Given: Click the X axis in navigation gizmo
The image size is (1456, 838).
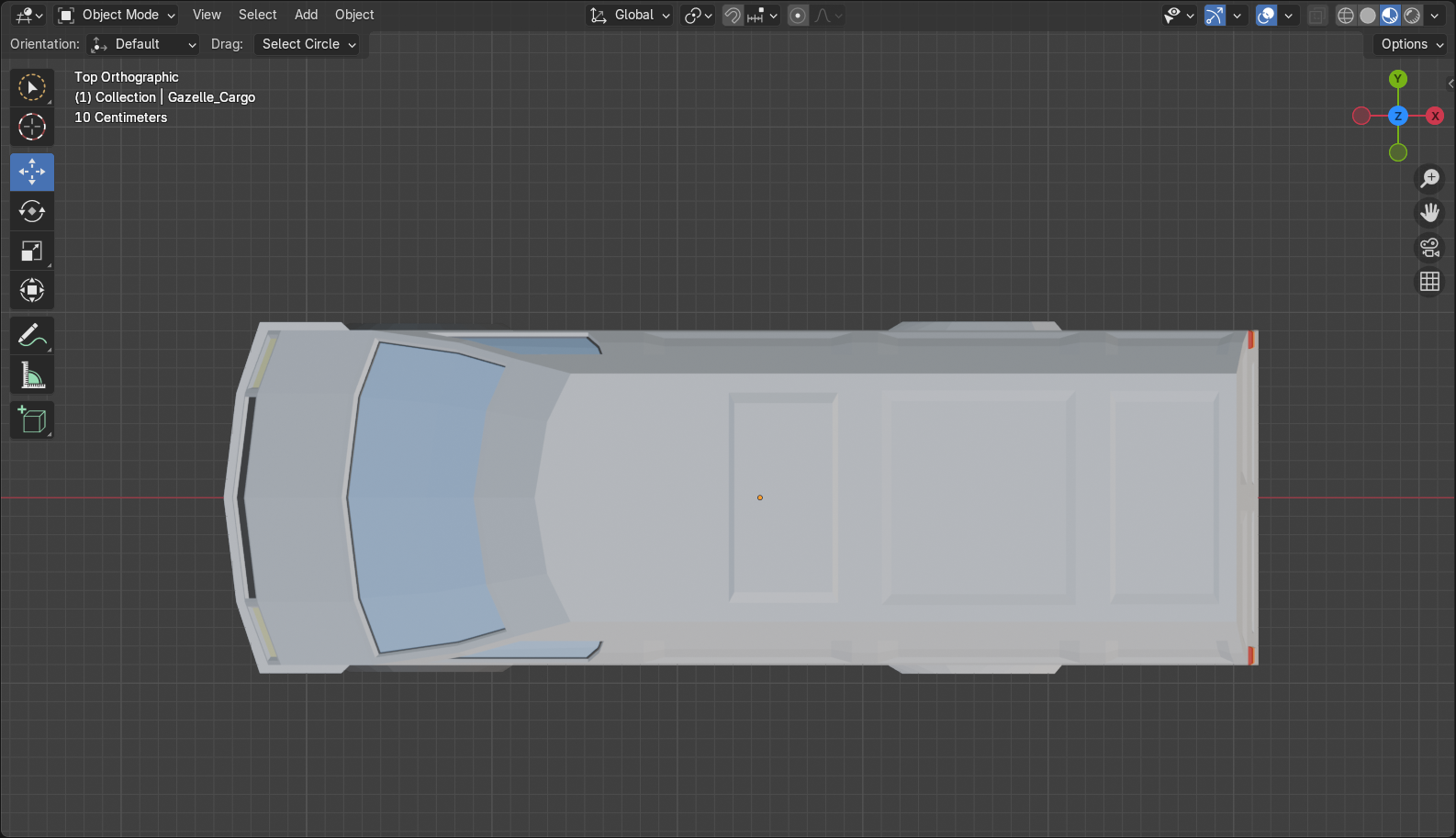Looking at the screenshot, I should pos(1435,116).
